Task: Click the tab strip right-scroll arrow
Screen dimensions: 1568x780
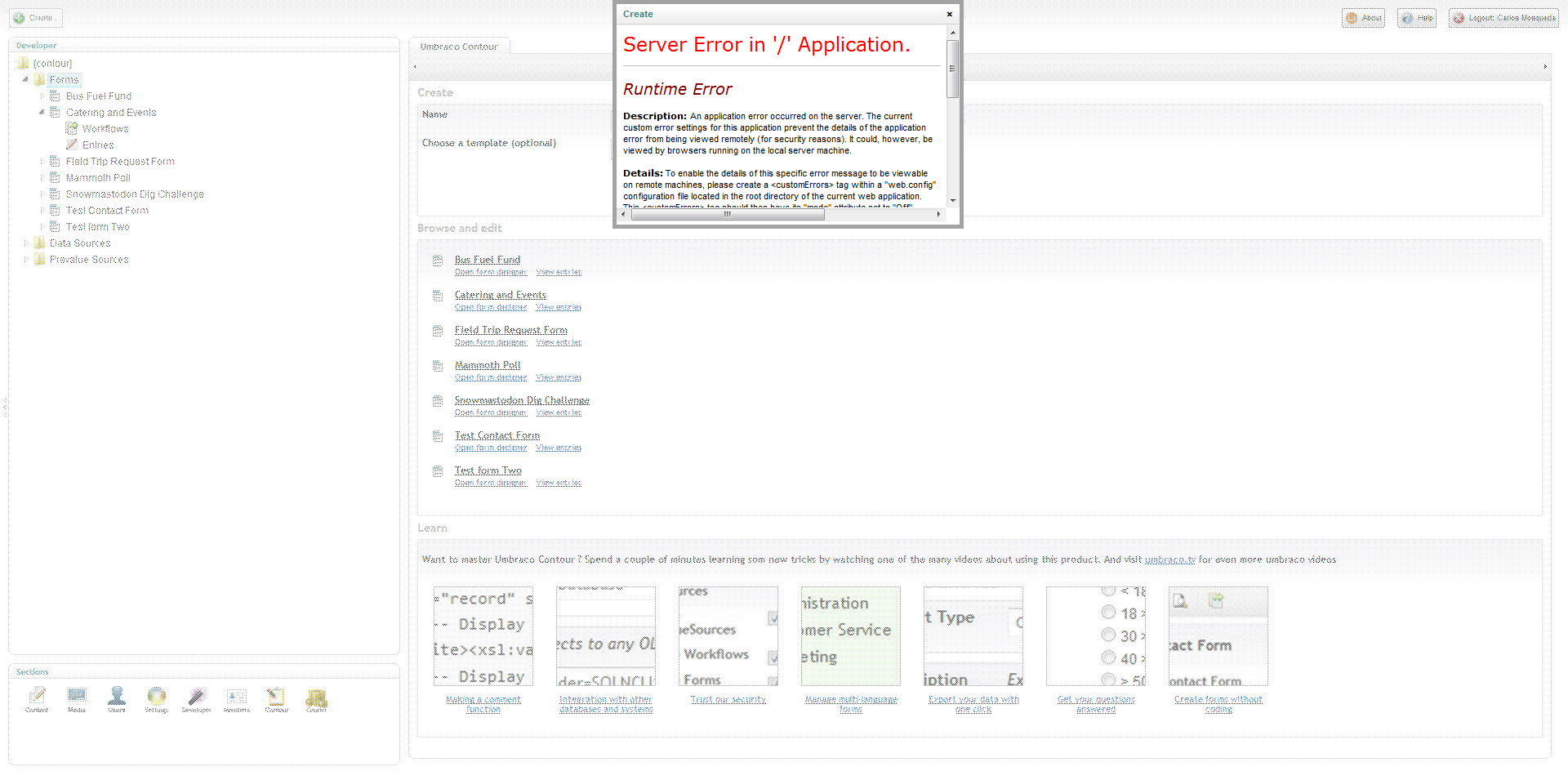Action: click(x=1545, y=66)
